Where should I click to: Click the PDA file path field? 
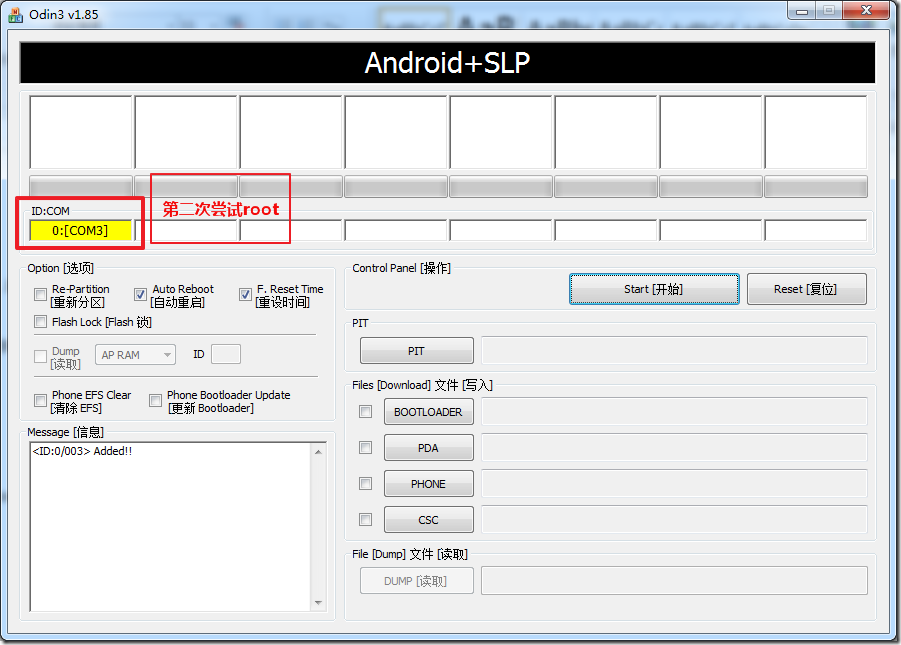(674, 448)
